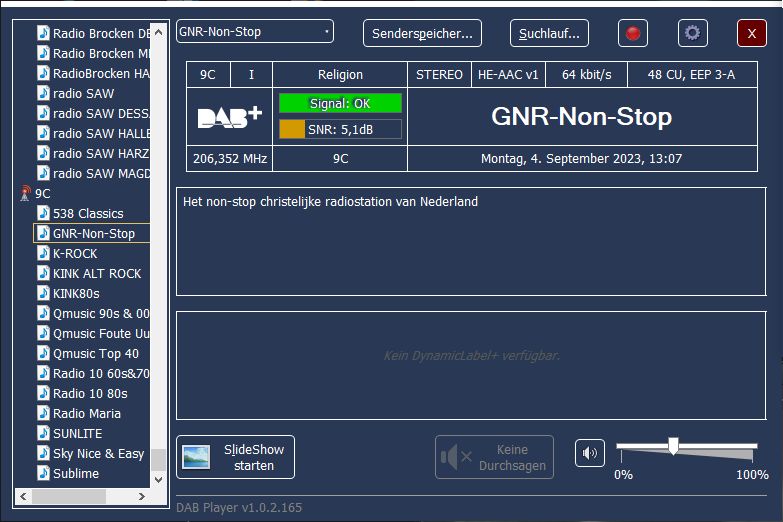Viewport: 783px width, 522px height.
Task: Click the music note icon beside K-ROCK
Action: coord(43,253)
